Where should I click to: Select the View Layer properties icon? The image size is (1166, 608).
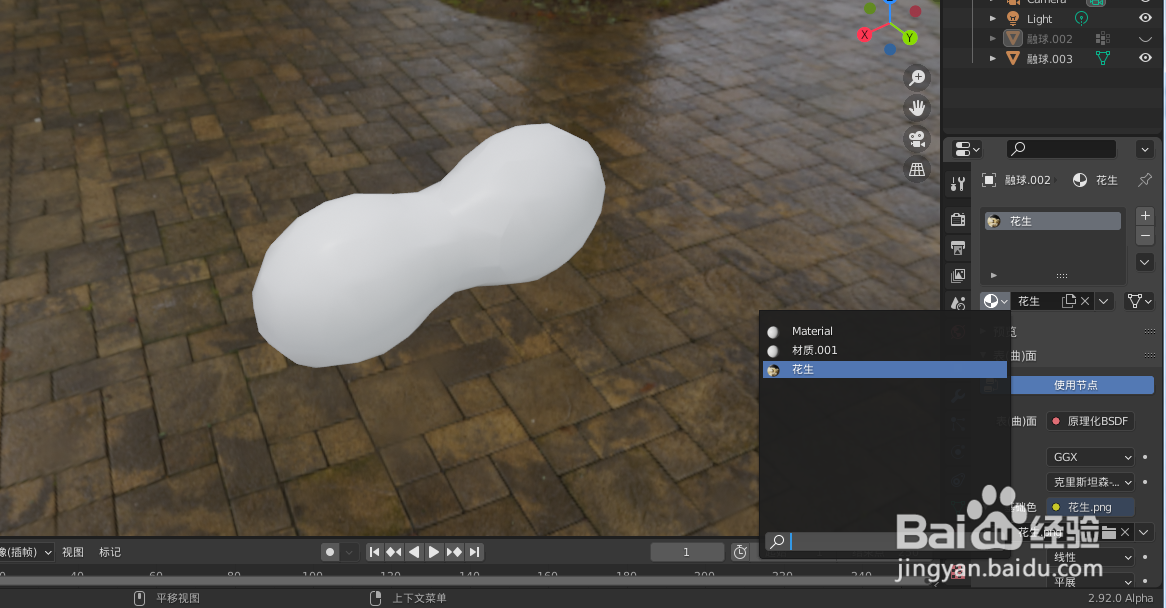[957, 275]
